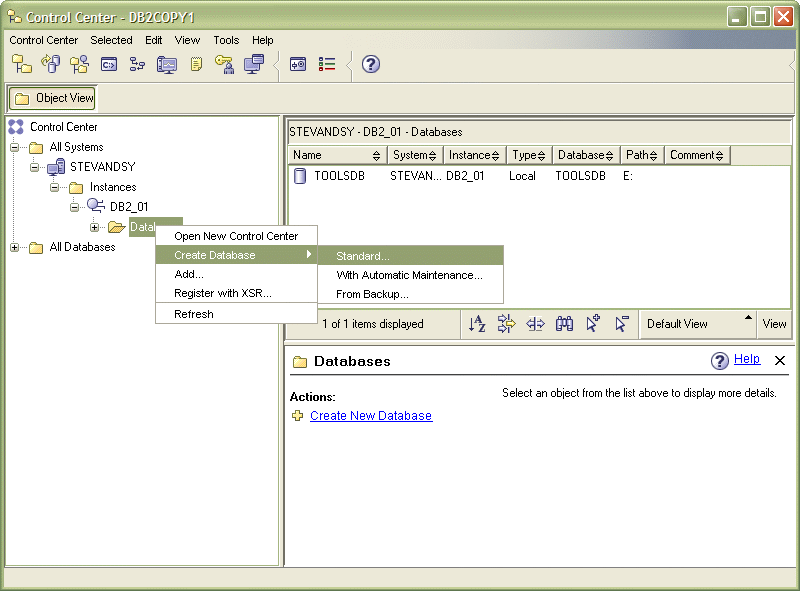Click the TOOLSDB database cylinder icon
Image resolution: width=800 pixels, height=591 pixels.
coord(300,176)
